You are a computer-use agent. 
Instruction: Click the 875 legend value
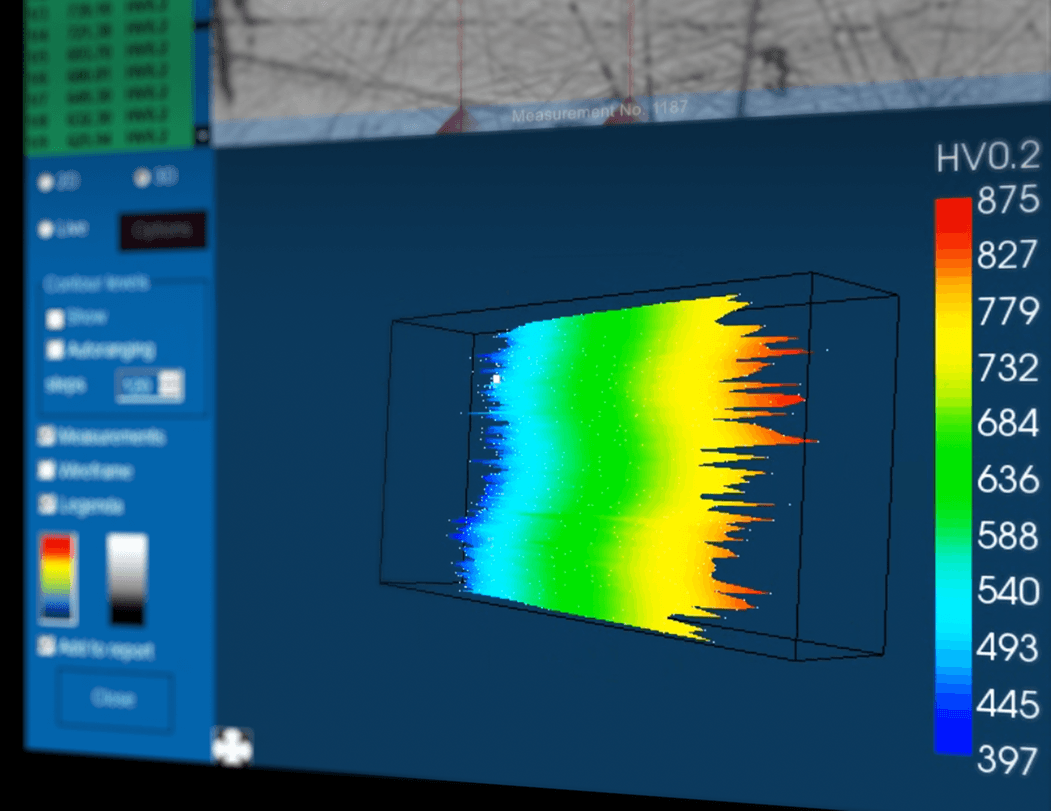(1007, 200)
